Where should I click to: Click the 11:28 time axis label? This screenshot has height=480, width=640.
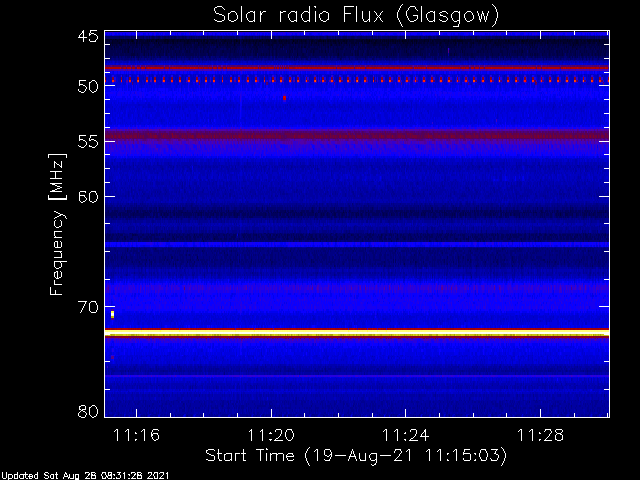tap(540, 435)
